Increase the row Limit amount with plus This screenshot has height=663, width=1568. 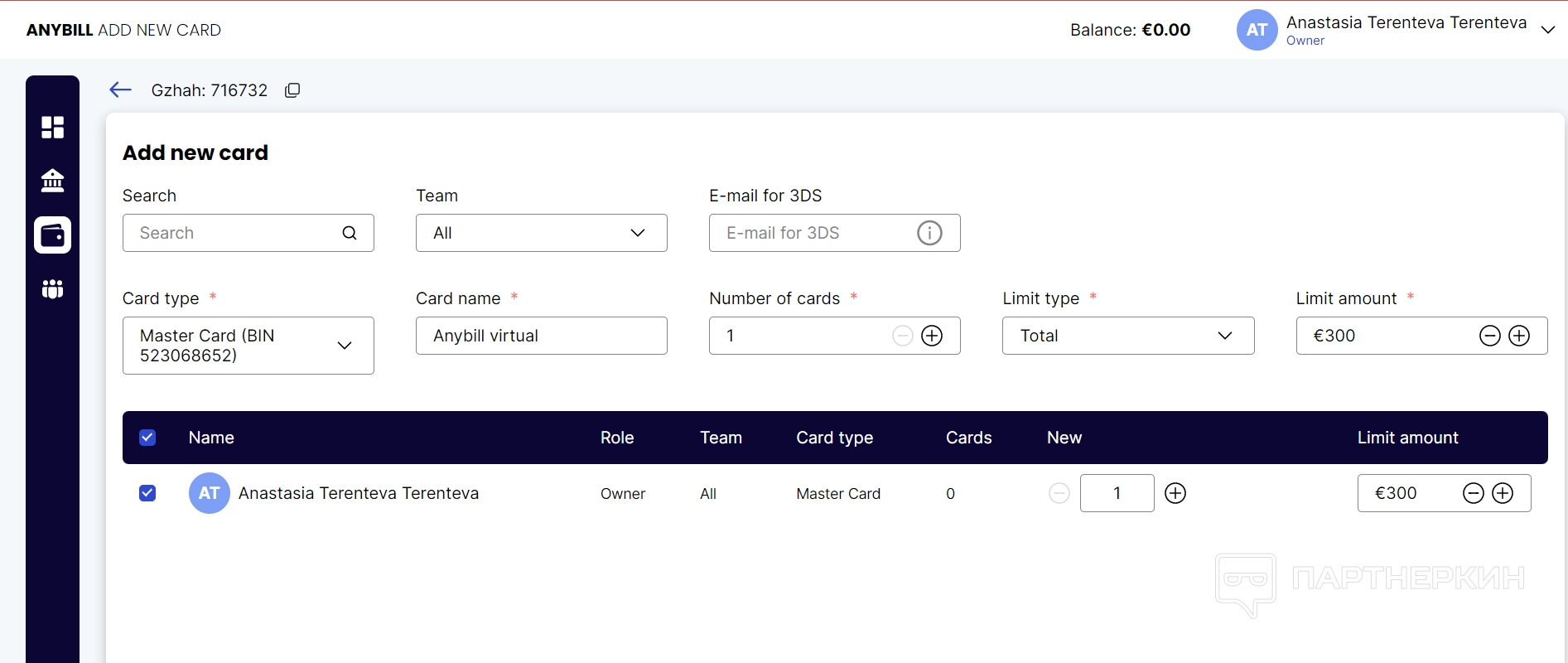coord(1503,493)
